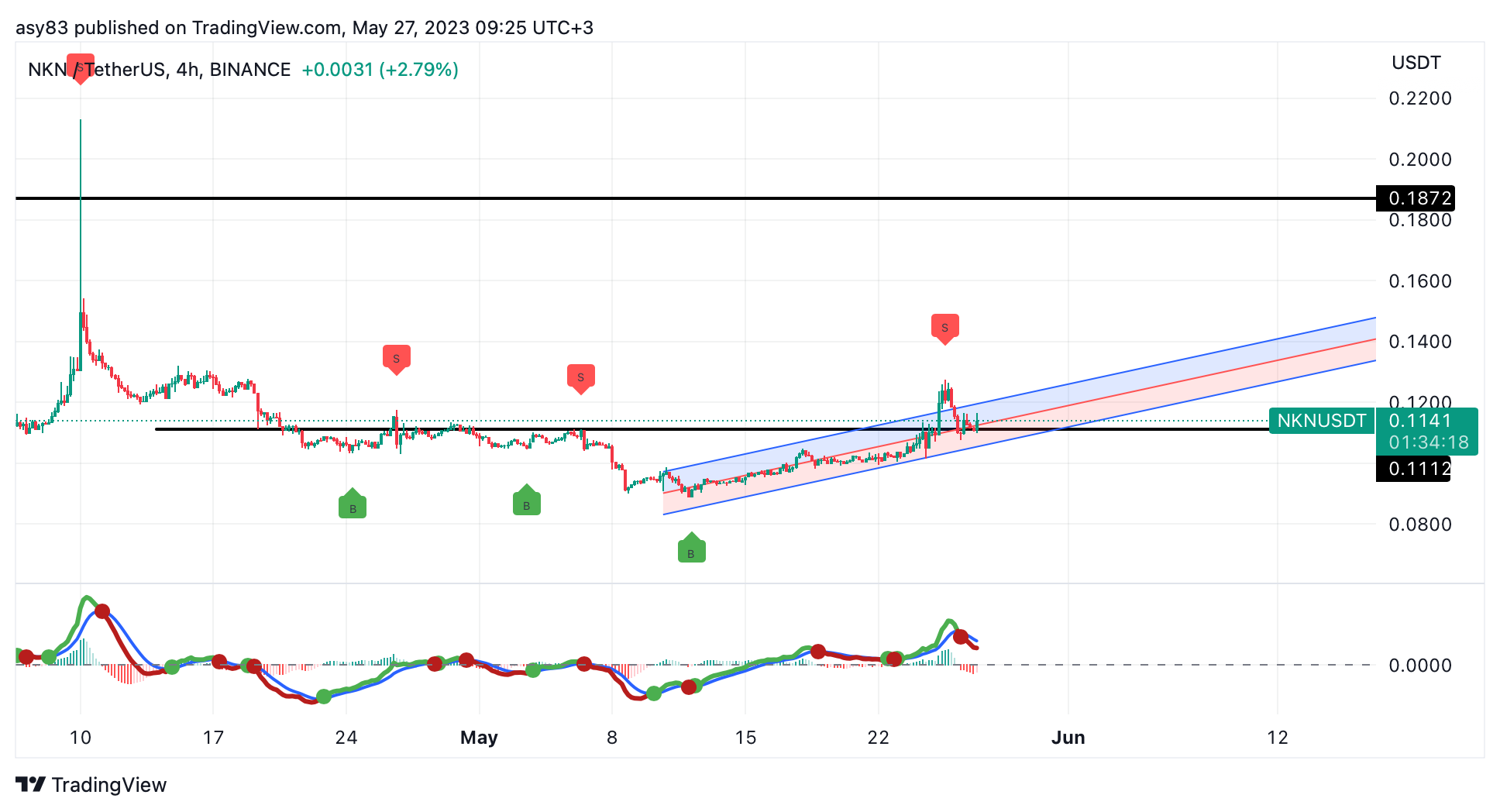Click the NKNUSDT green symbol tag
Viewport: 1500px width, 812px height.
click(x=1321, y=421)
